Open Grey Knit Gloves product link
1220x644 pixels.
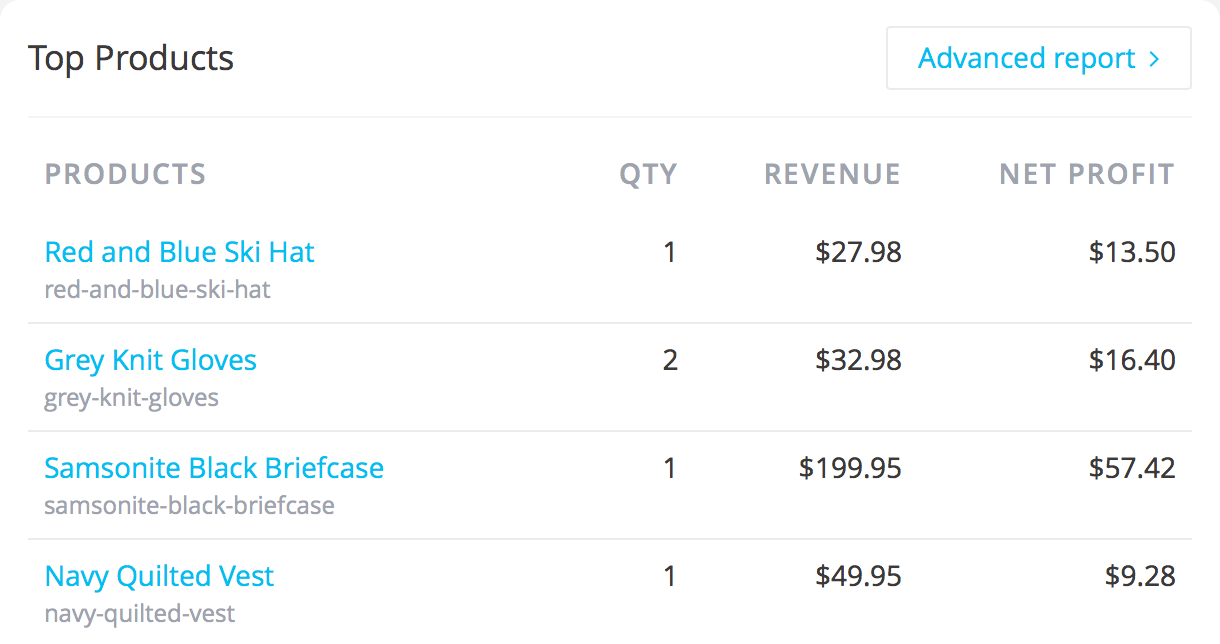tap(151, 360)
